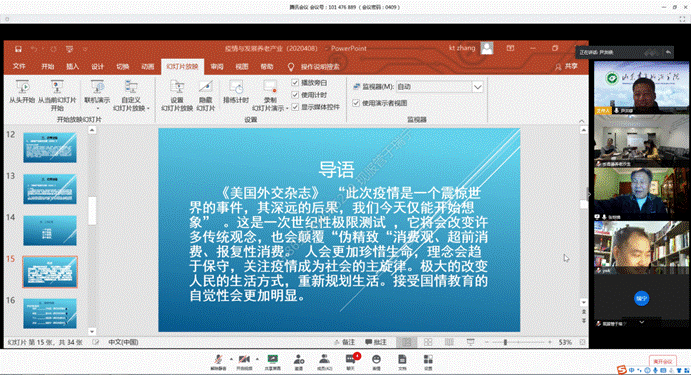Click the Redo icon in quick access toolbar

(53, 49)
